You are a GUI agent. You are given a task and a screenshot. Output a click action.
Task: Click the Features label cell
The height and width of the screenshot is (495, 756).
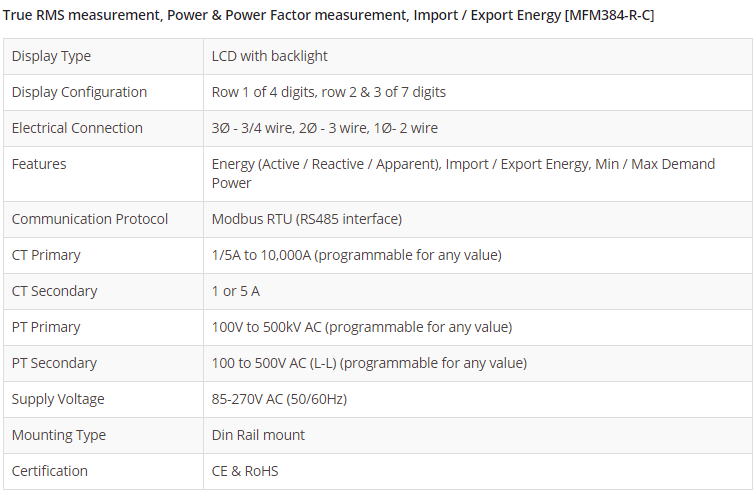[x=39, y=164]
